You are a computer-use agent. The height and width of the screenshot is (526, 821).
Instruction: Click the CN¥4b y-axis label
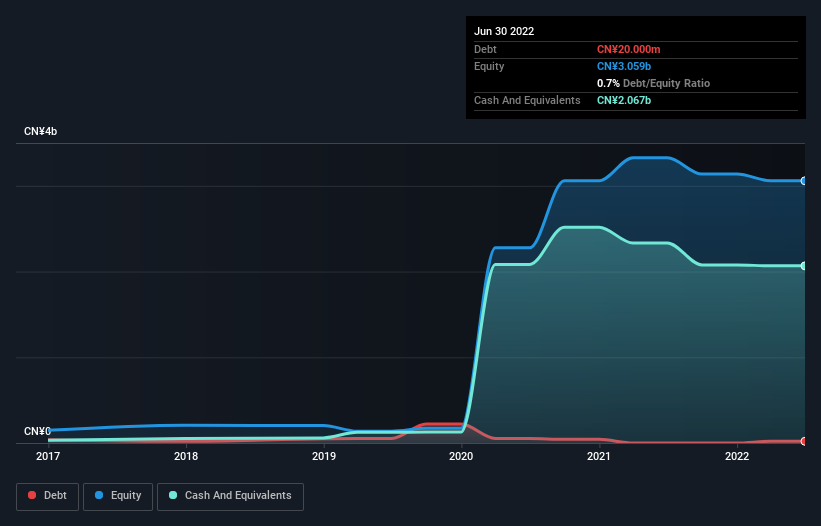pyautogui.click(x=40, y=131)
